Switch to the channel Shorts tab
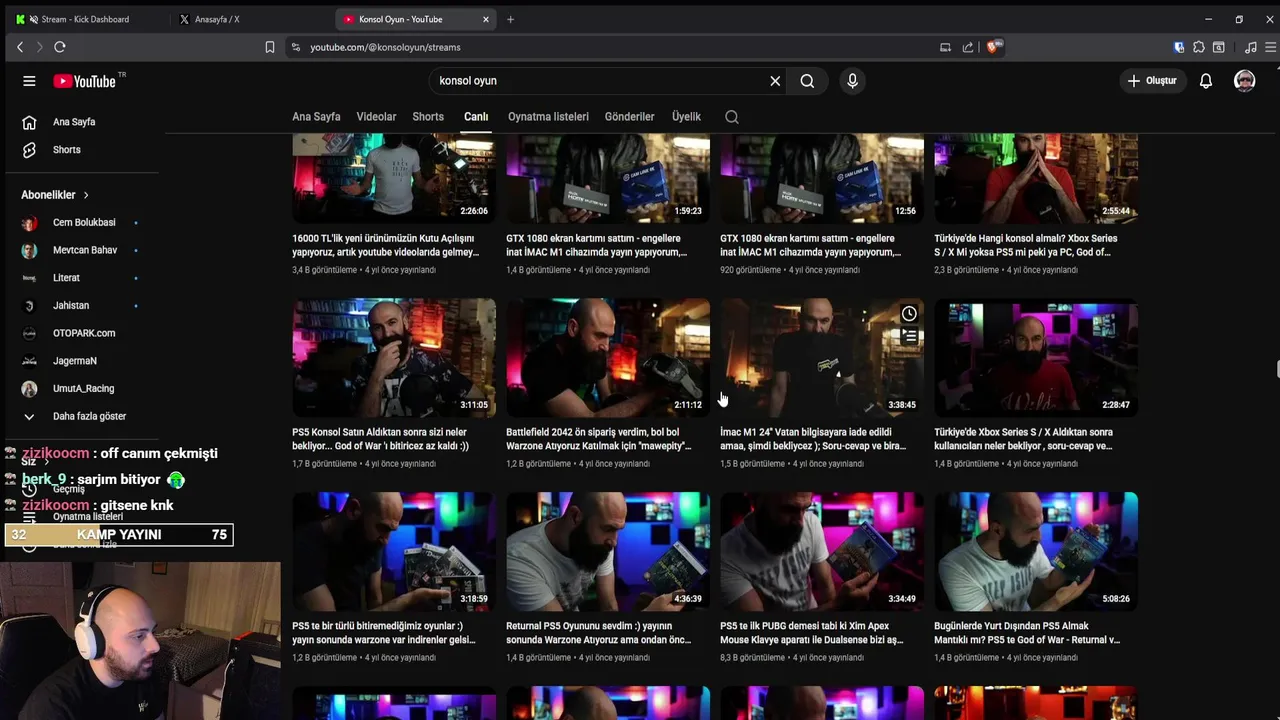 428,117
